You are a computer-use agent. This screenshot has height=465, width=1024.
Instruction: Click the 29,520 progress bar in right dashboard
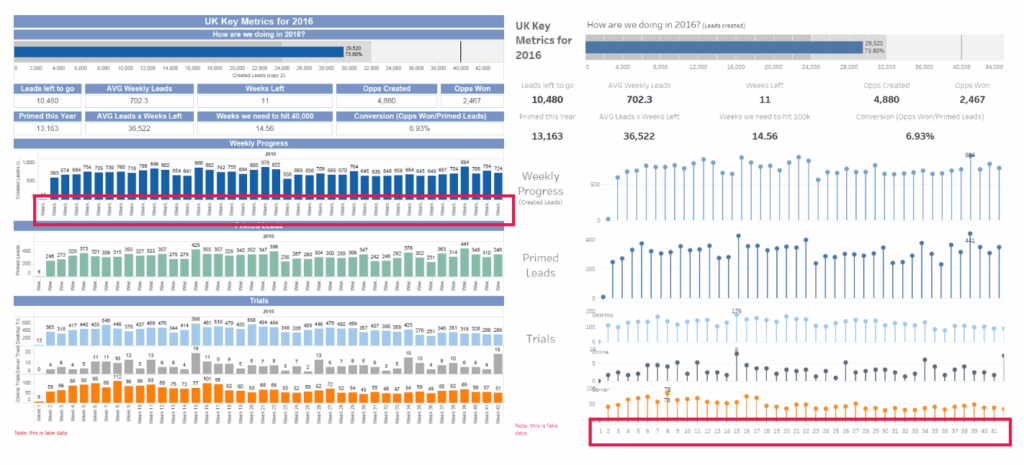[723, 46]
